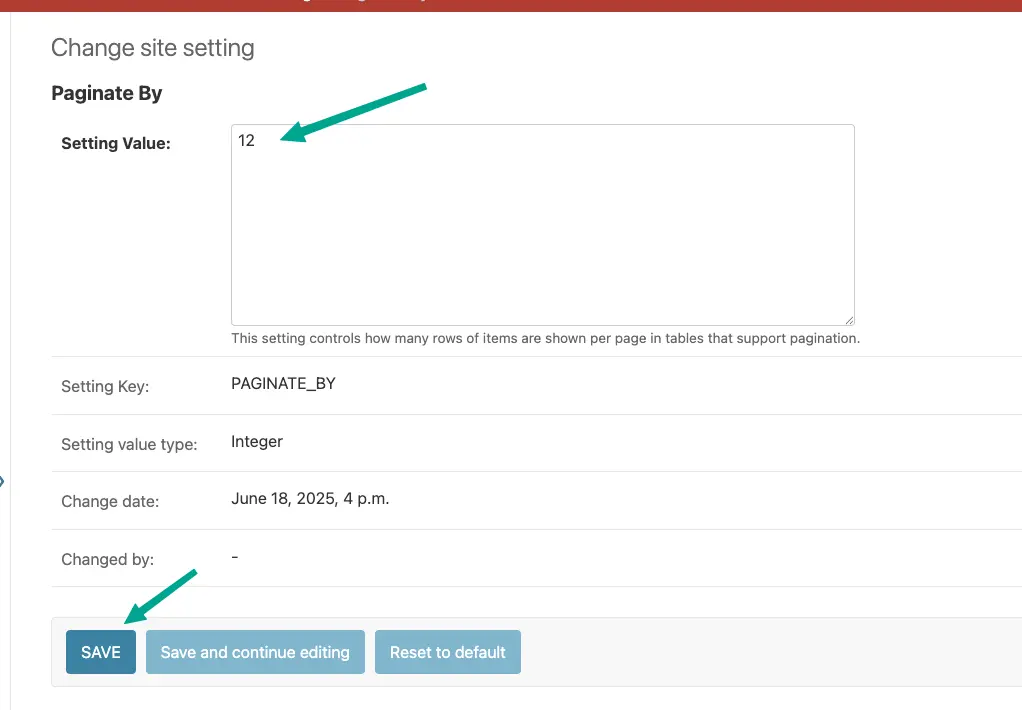The image size is (1022, 710).
Task: Click the Change date label
Action: click(x=110, y=501)
